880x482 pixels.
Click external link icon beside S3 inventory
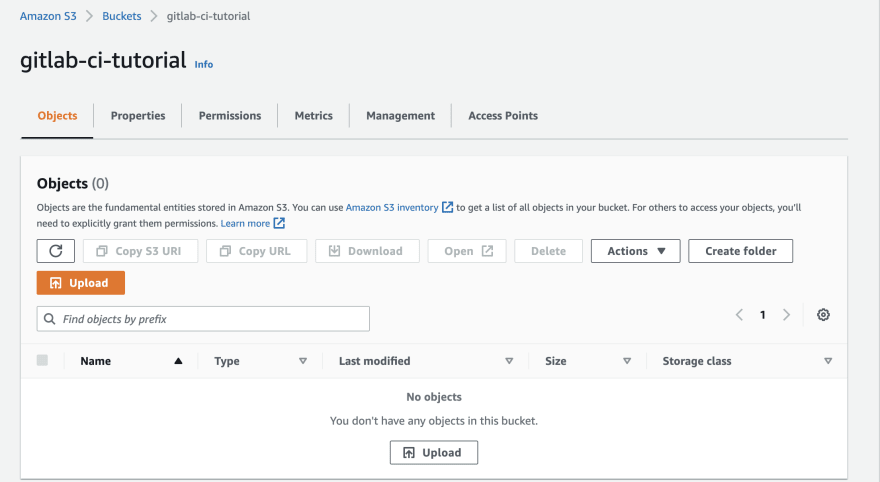[447, 207]
